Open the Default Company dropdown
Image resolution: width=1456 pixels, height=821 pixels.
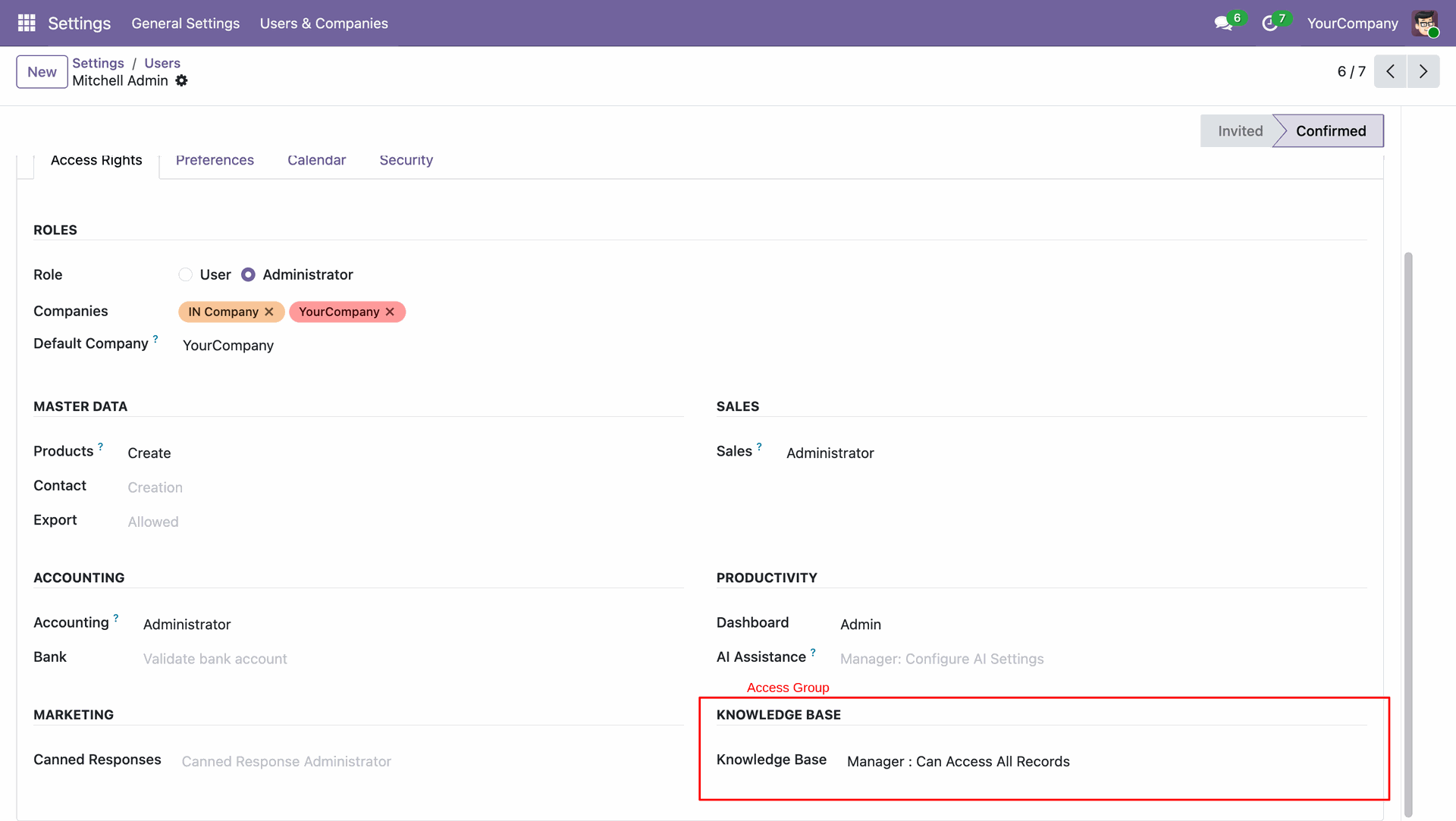tap(228, 345)
